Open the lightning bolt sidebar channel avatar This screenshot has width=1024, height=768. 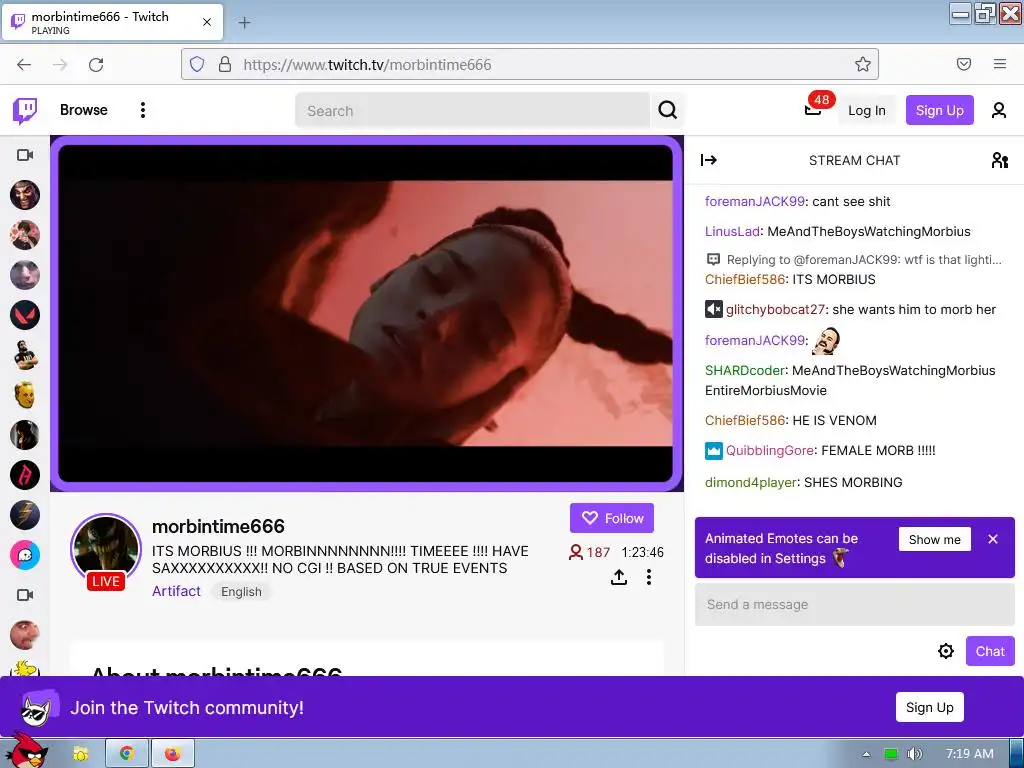coord(25,515)
